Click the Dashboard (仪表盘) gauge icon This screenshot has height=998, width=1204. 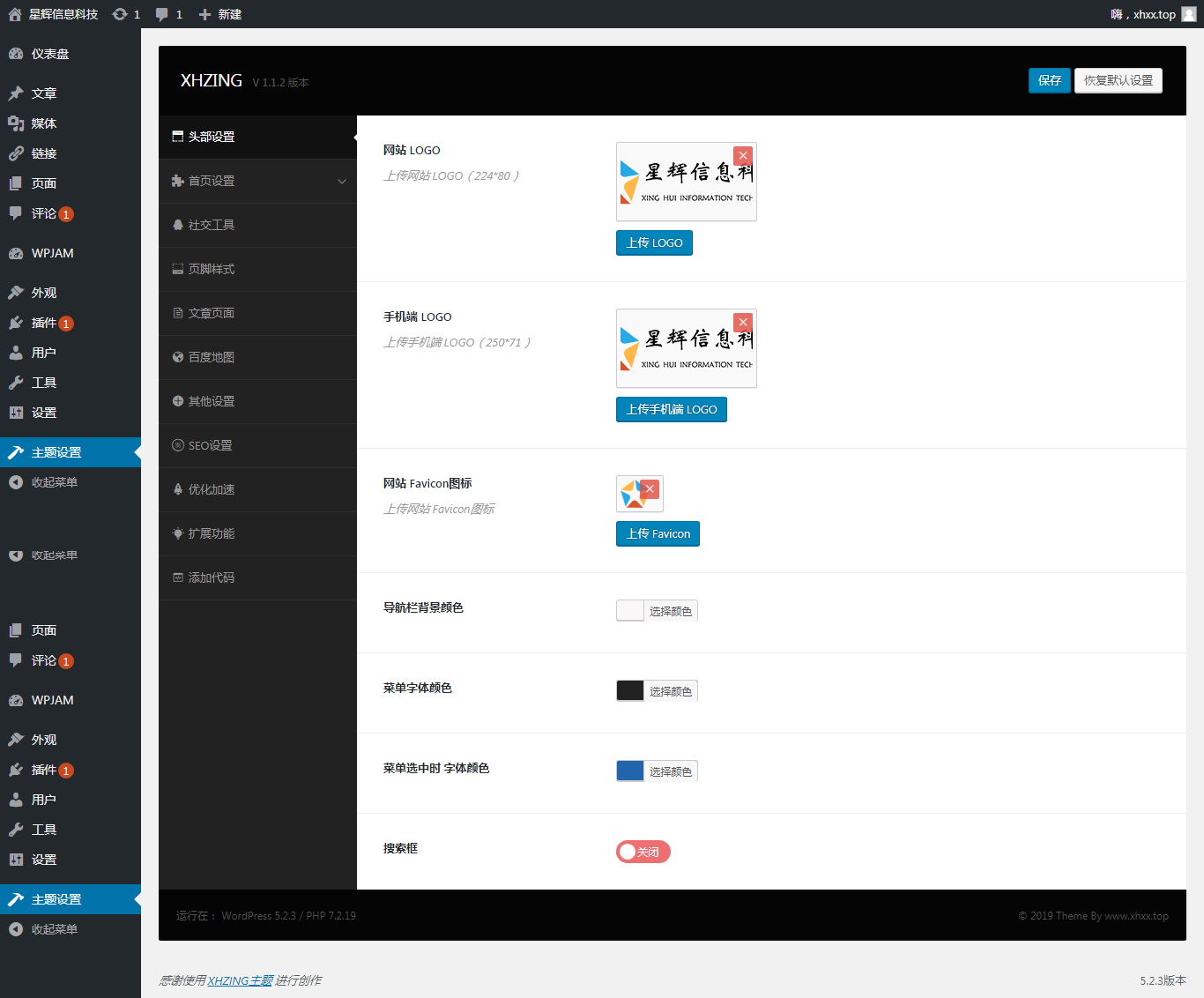[x=16, y=54]
